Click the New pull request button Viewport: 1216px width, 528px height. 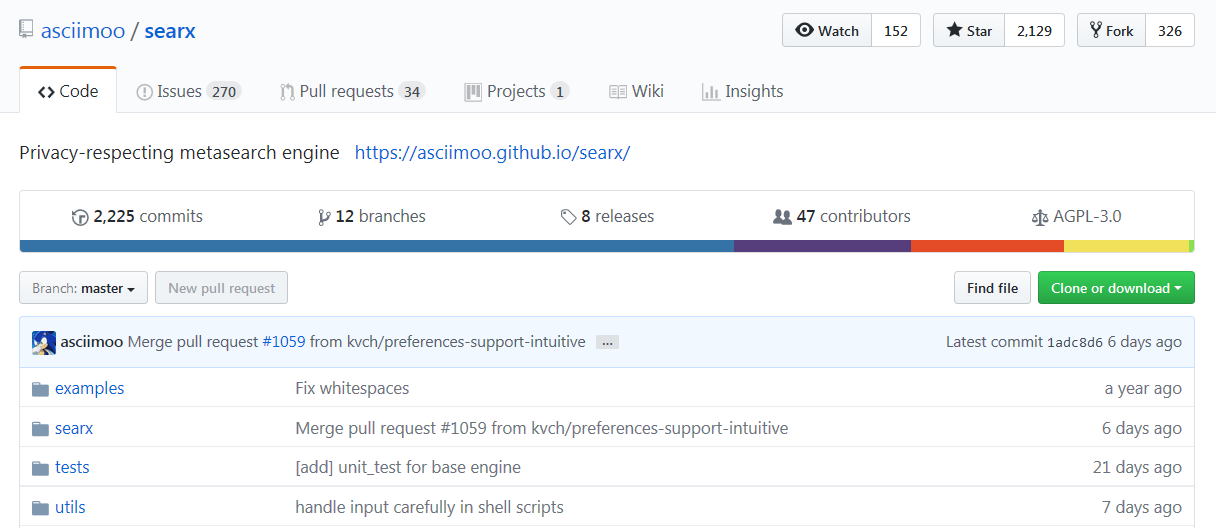click(221, 288)
